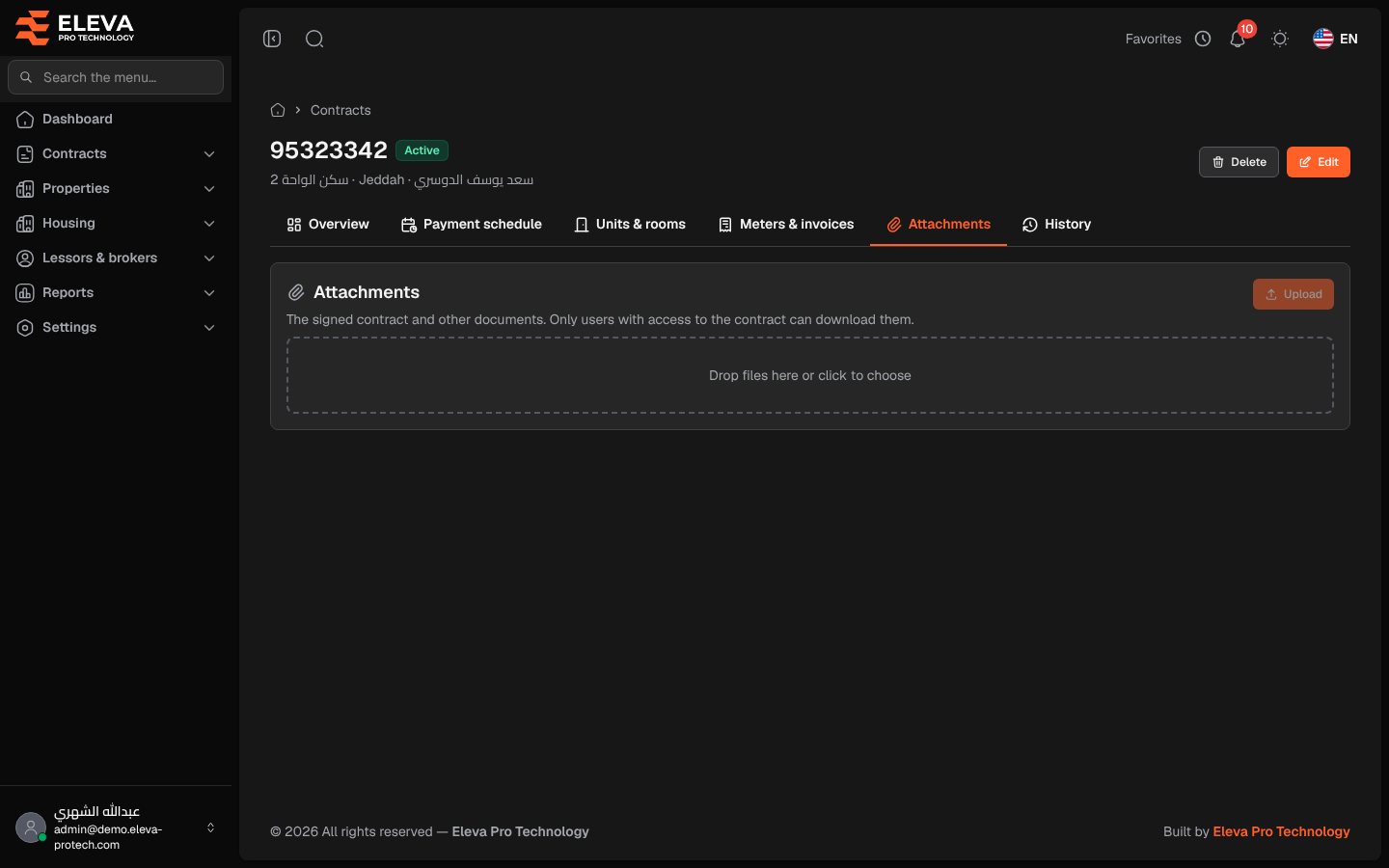Open search using the magnifier icon in header
The height and width of the screenshot is (868, 1389).
314,39
